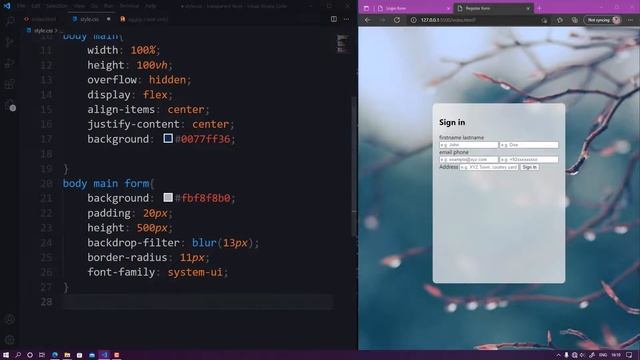Open Accounts icon in VS Code activity bar

click(10, 319)
